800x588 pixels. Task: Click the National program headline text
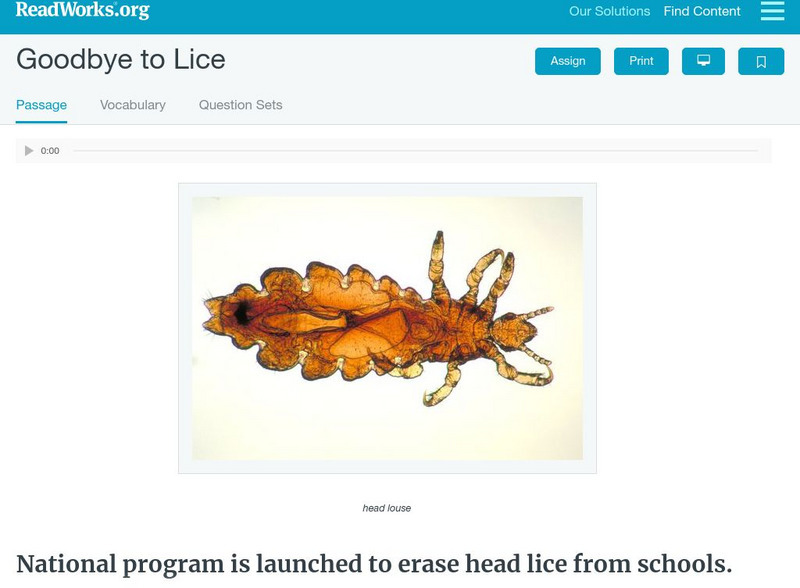pyautogui.click(x=374, y=564)
